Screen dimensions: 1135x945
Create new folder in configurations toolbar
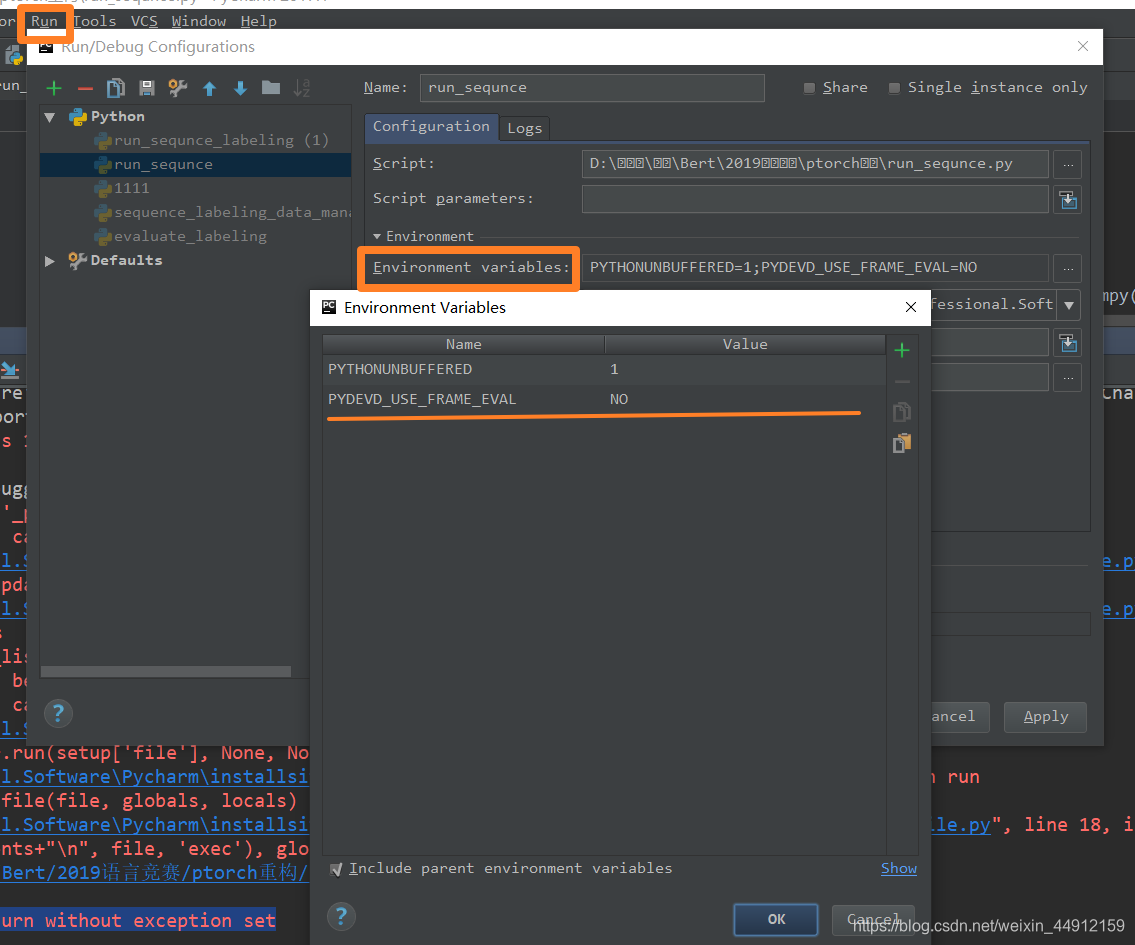point(271,88)
